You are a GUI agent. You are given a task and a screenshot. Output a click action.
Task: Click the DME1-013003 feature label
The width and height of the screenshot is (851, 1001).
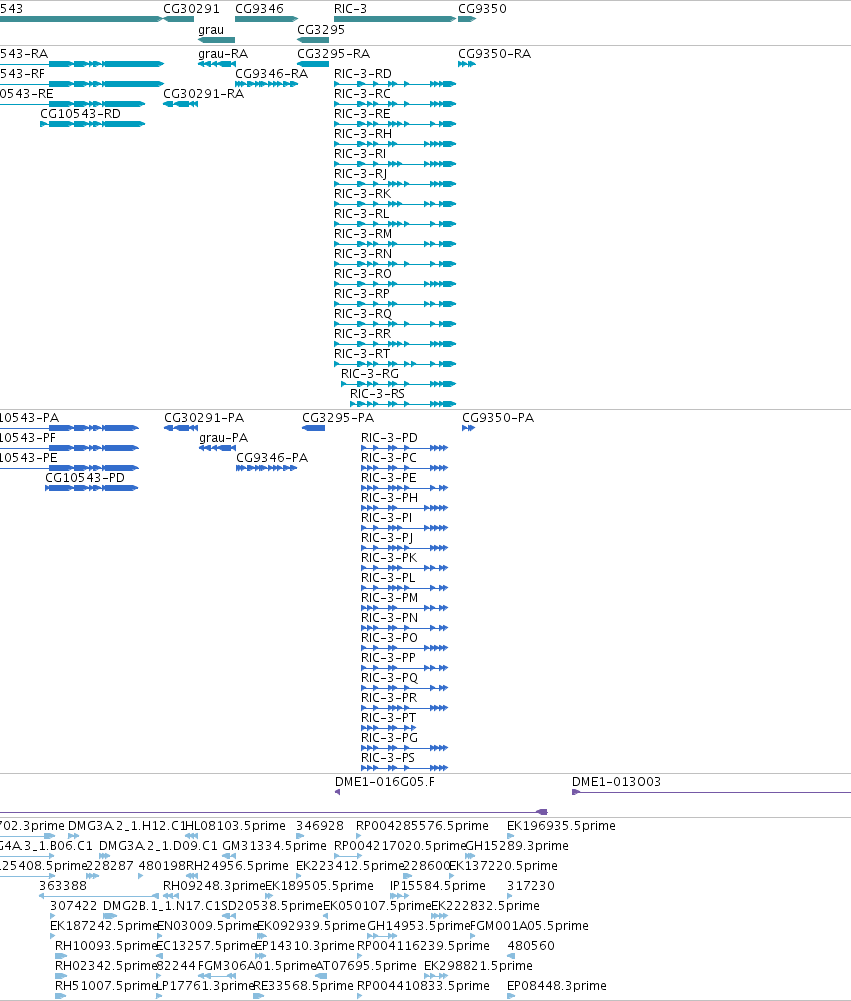616,782
